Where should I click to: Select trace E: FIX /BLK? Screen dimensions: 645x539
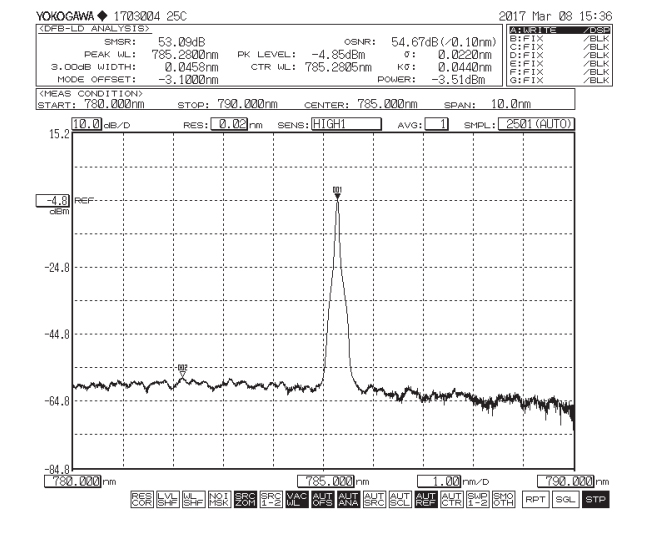[x=559, y=63]
